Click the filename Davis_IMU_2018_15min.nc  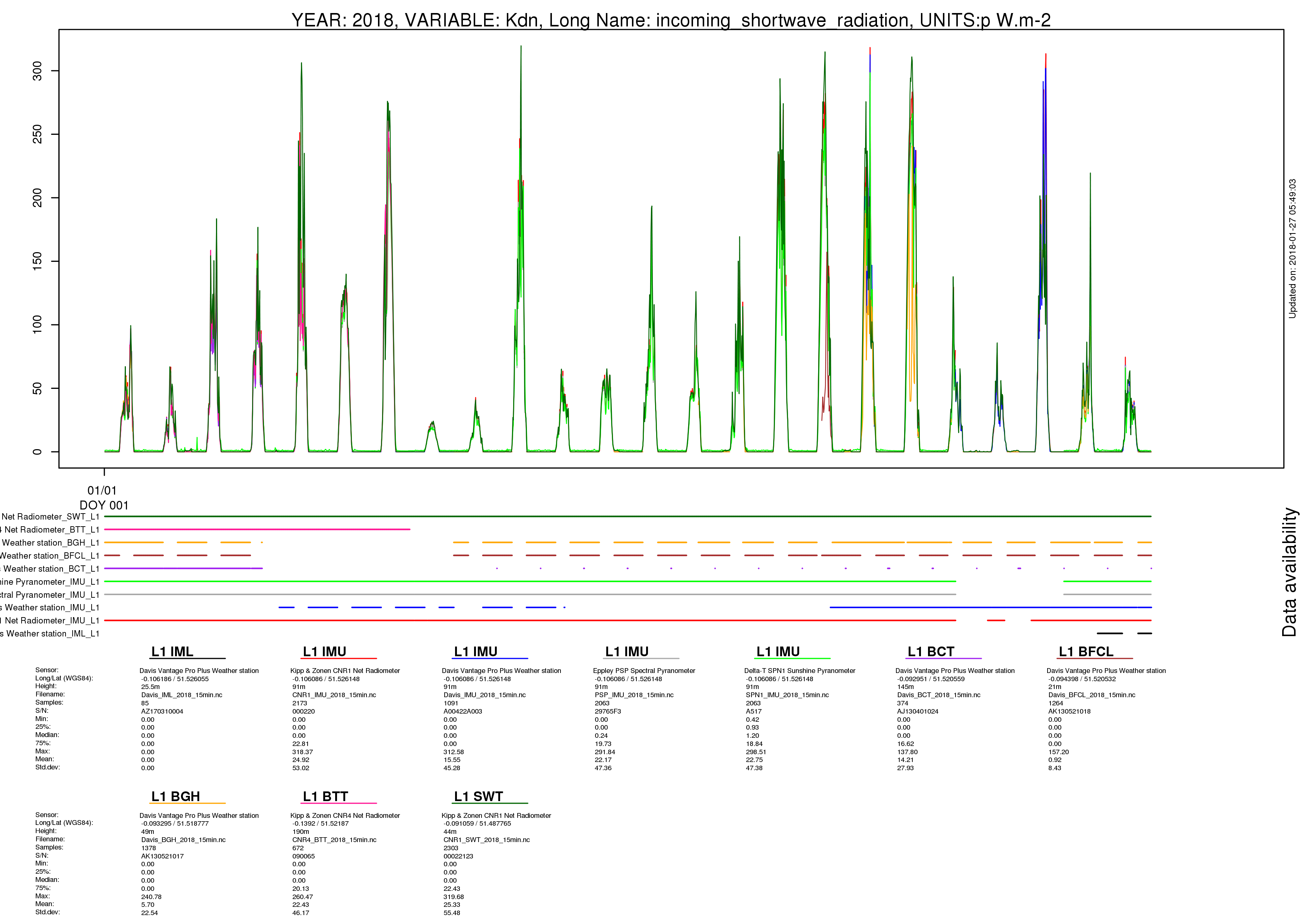click(x=484, y=695)
